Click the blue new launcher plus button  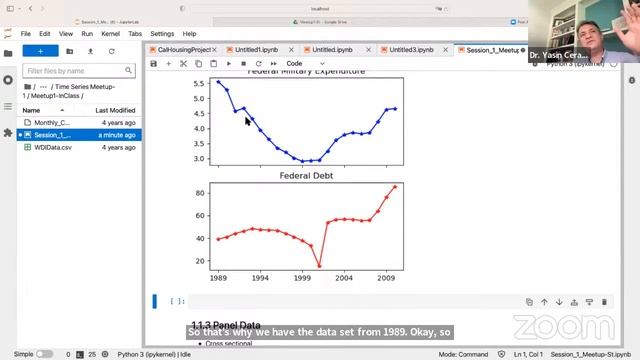40,51
